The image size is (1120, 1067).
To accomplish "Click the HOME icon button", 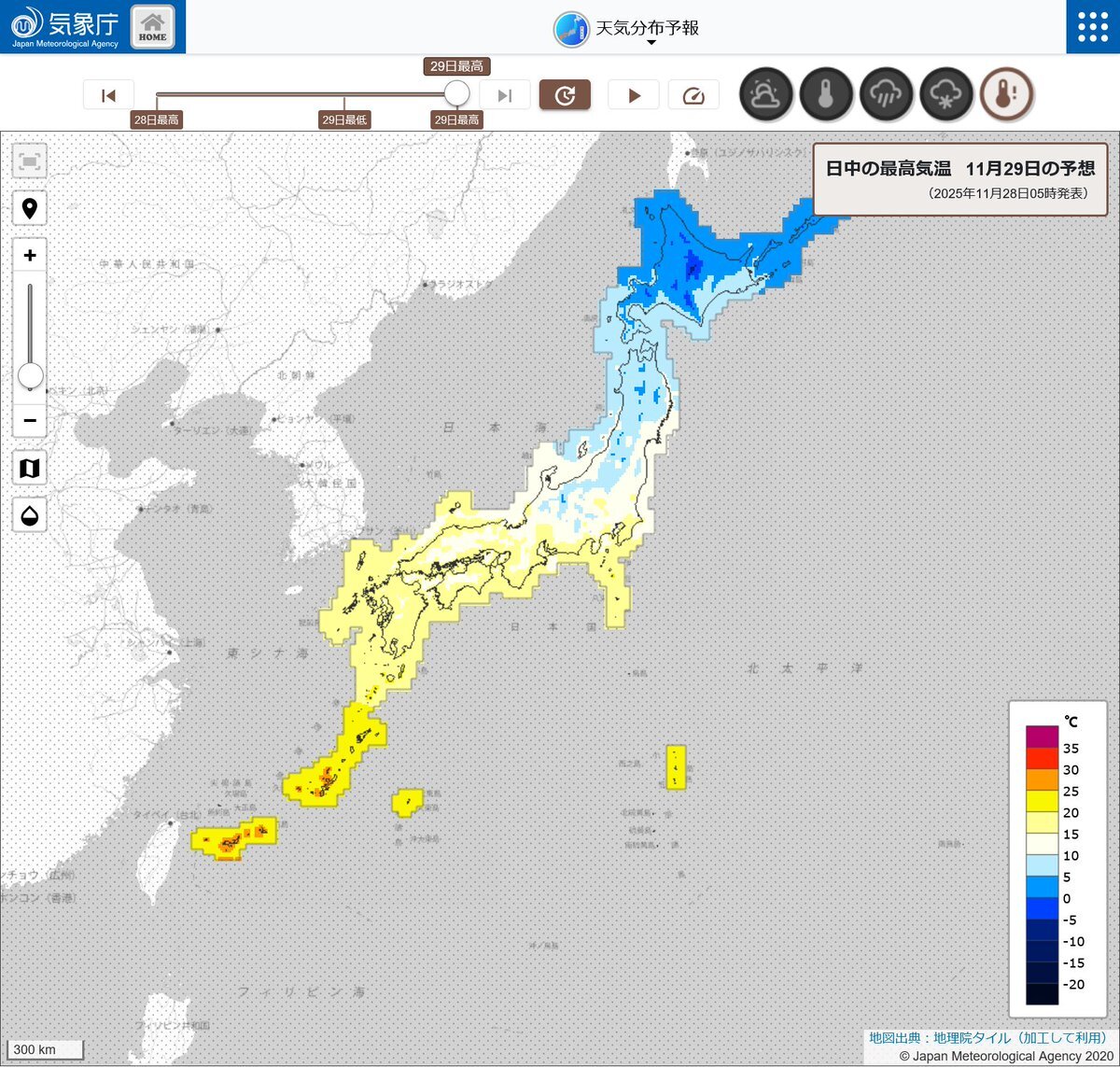I will pyautogui.click(x=152, y=27).
